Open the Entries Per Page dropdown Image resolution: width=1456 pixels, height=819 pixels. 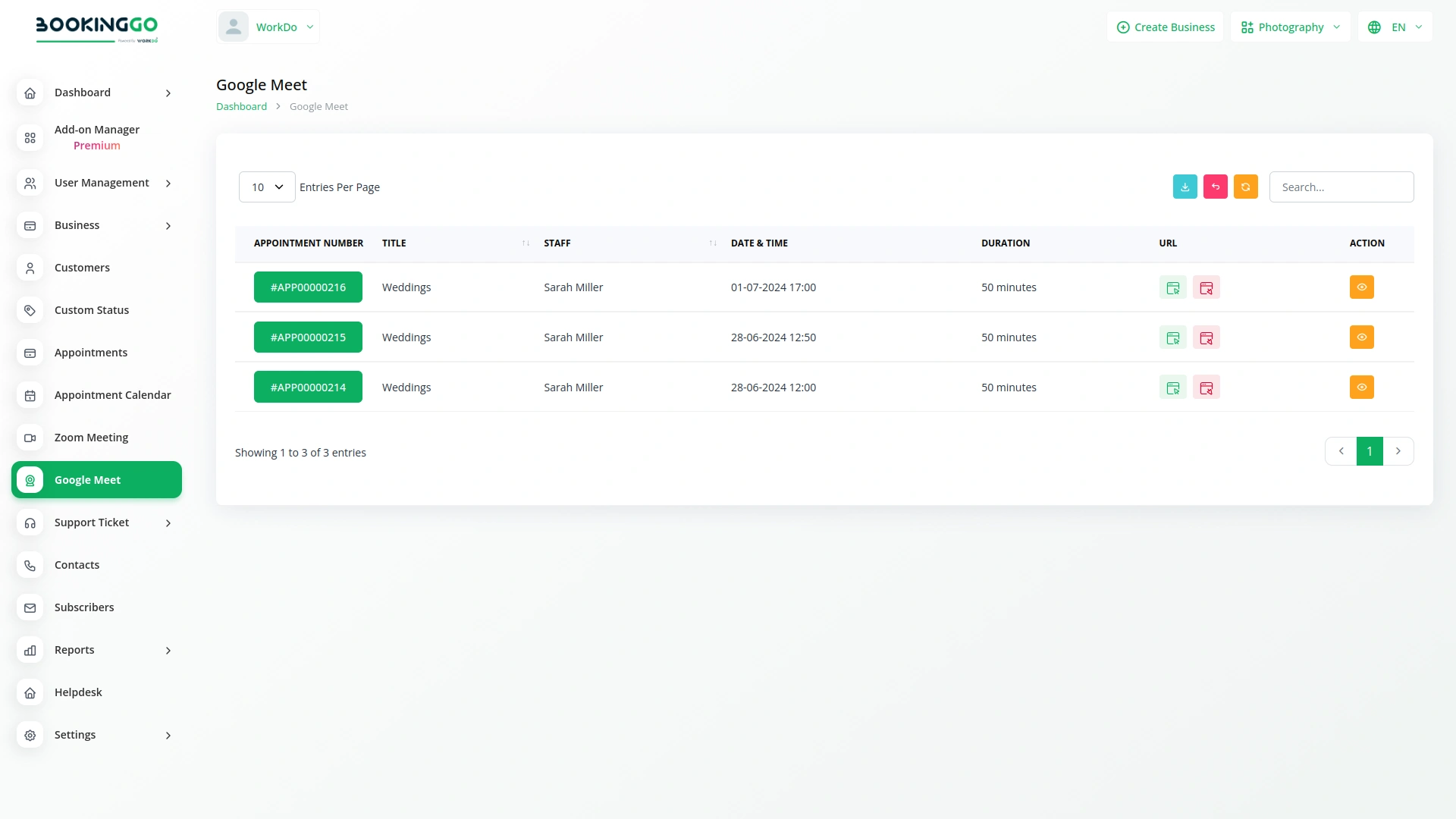point(266,187)
